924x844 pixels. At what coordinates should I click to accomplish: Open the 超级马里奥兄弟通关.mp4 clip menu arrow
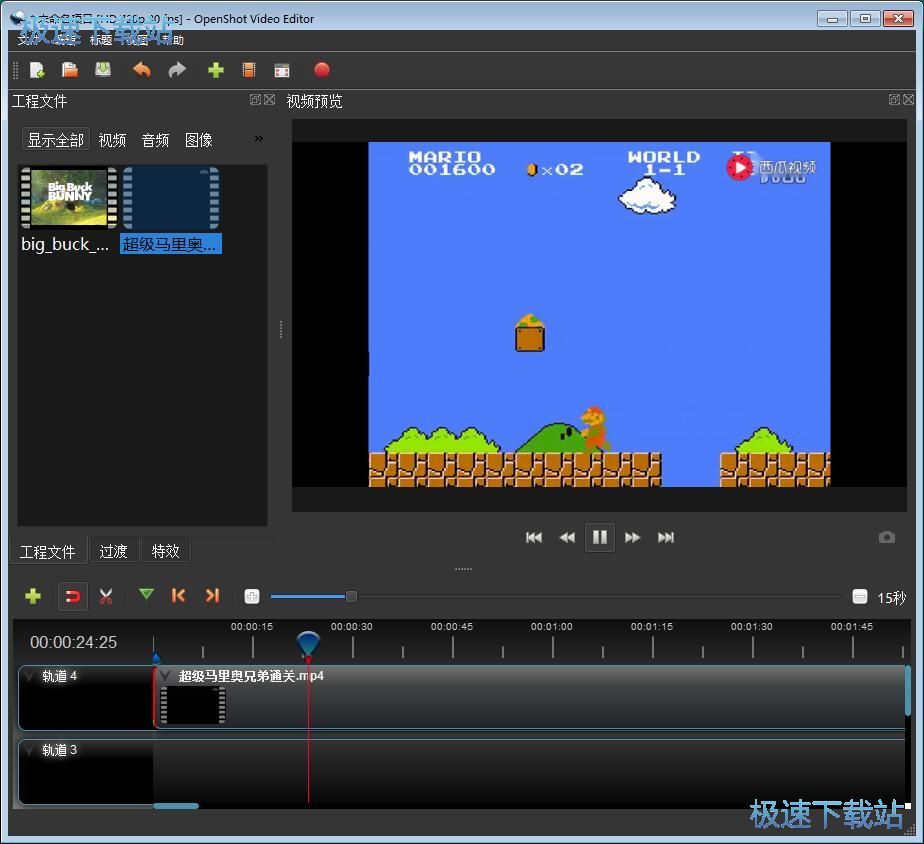166,675
